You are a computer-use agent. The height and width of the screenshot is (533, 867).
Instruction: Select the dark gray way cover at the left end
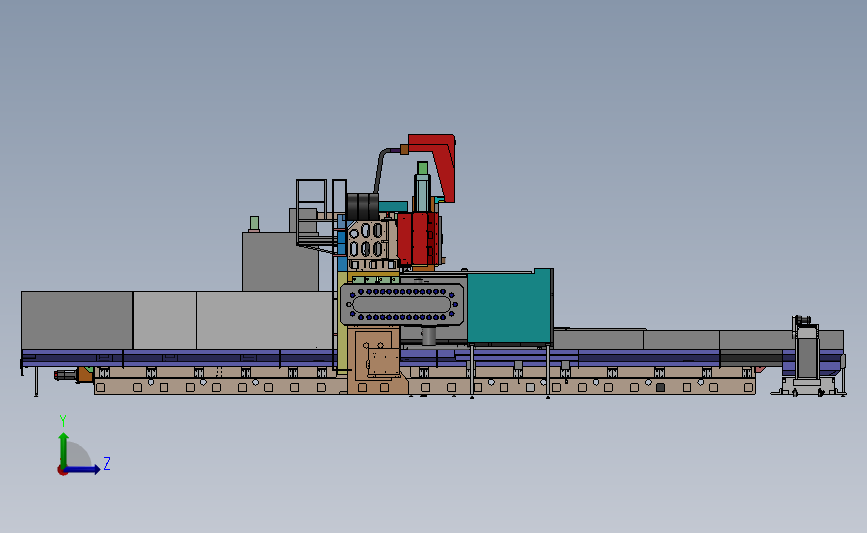tap(77, 320)
